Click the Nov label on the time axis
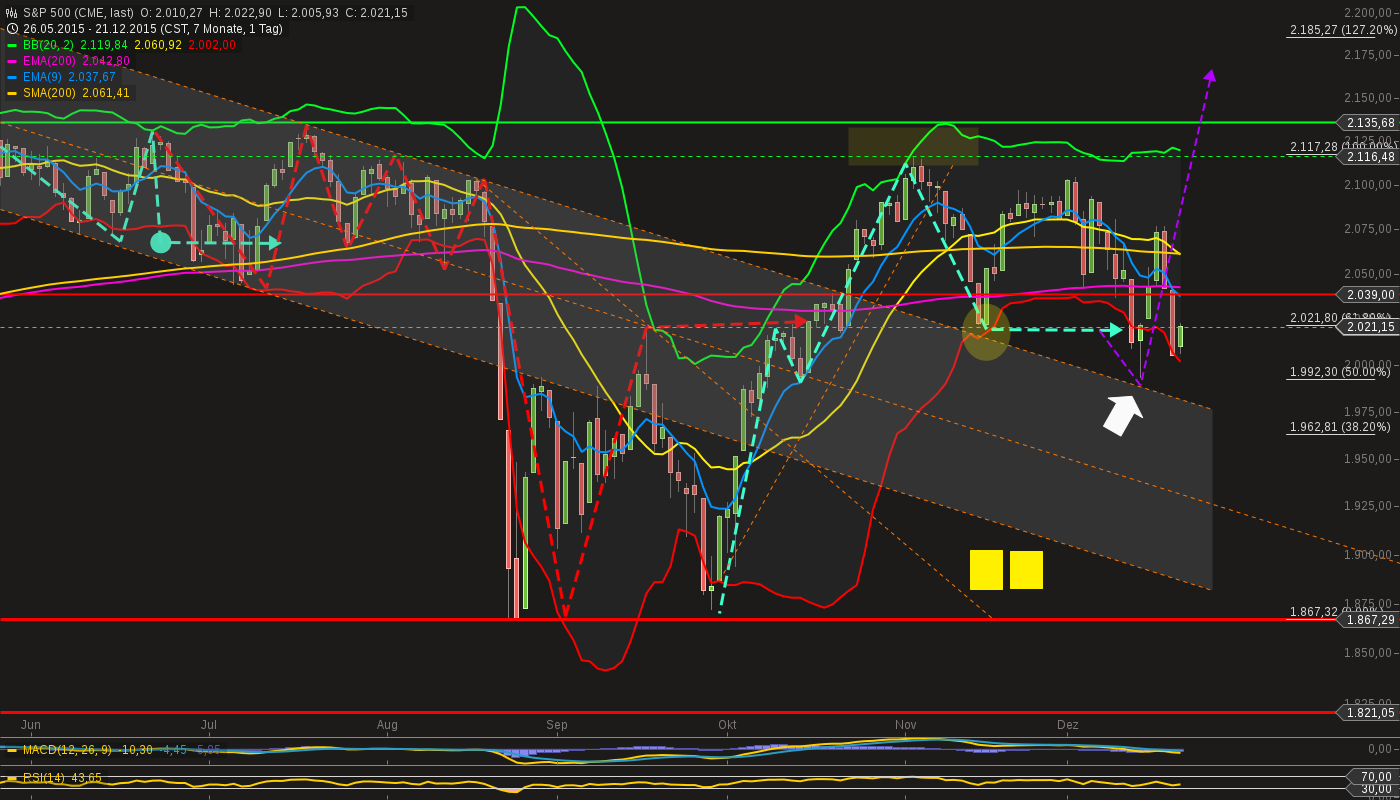The image size is (1400, 800). tap(905, 724)
